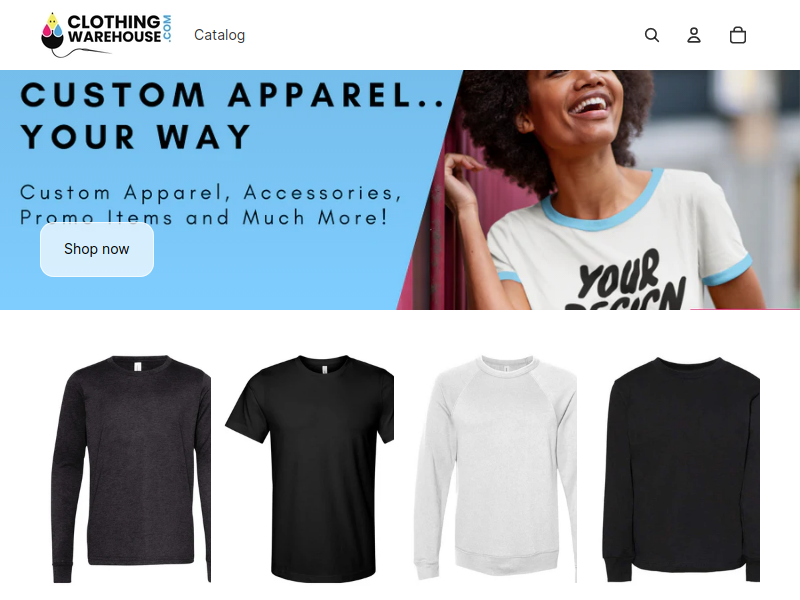This screenshot has height=600, width=800.
Task: Click the Clothing Warehouse logo text
Action: click(x=114, y=29)
